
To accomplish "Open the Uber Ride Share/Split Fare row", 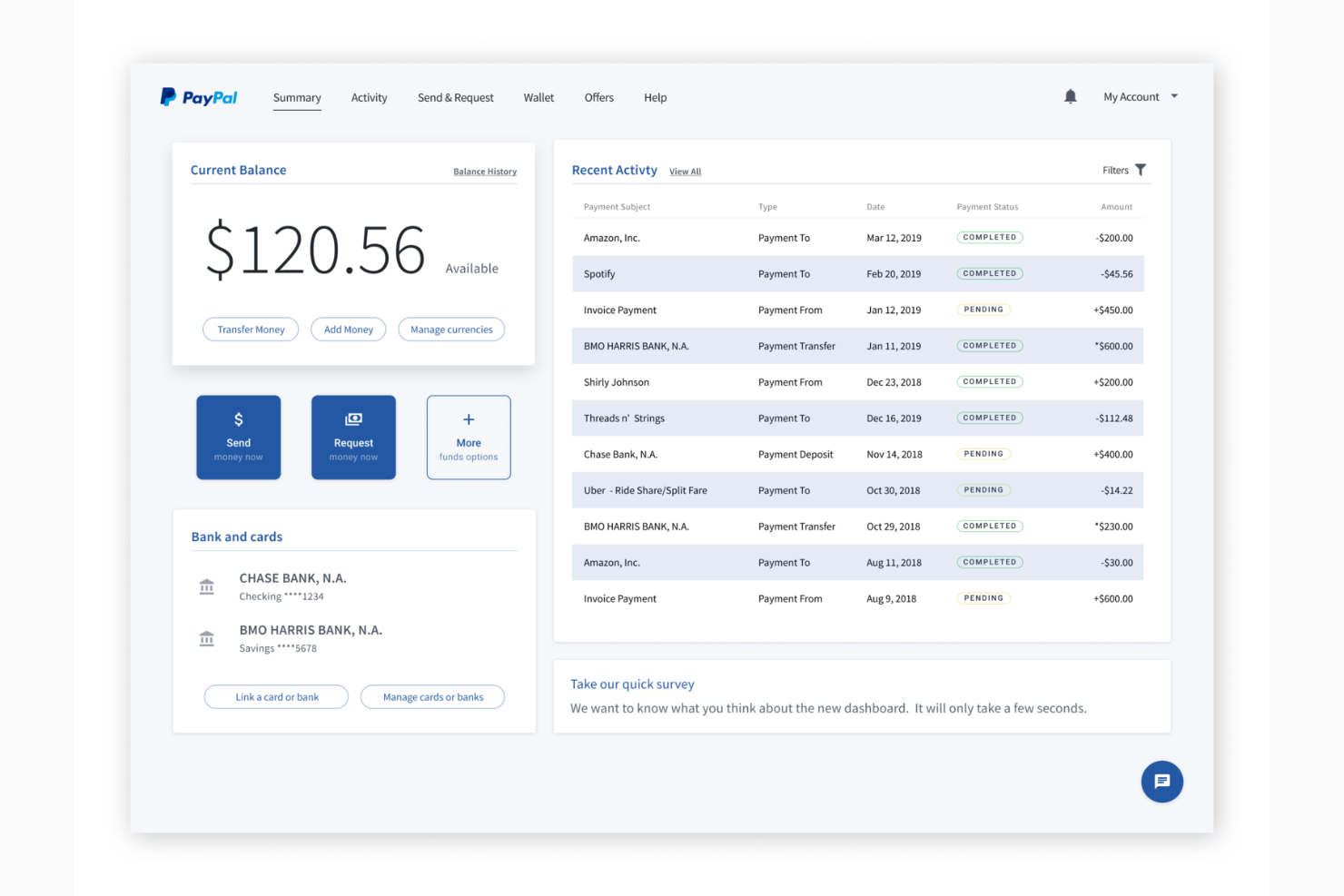I will coord(858,490).
